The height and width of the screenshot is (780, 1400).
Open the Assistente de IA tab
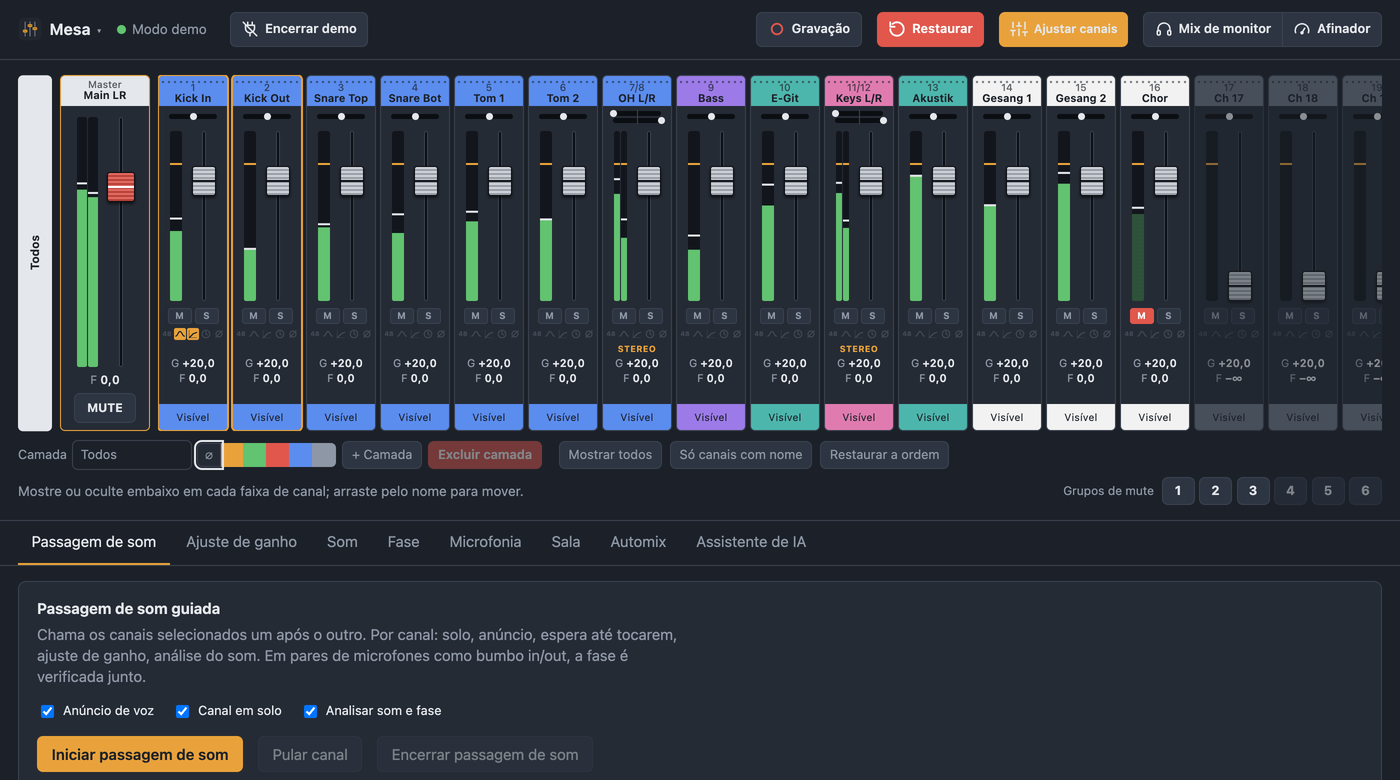pos(751,542)
